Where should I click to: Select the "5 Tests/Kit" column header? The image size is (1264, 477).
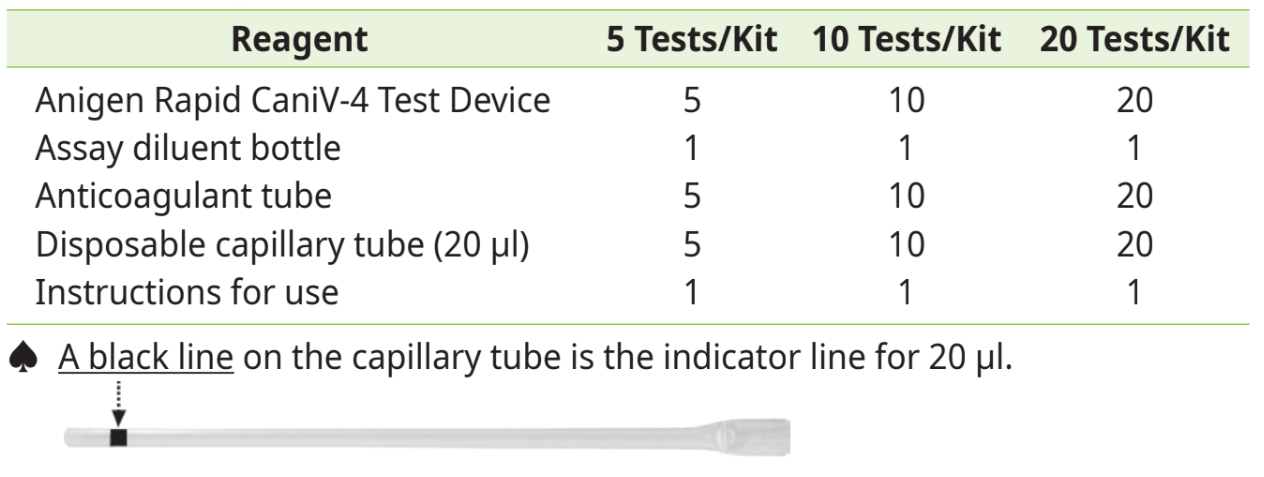pos(692,40)
